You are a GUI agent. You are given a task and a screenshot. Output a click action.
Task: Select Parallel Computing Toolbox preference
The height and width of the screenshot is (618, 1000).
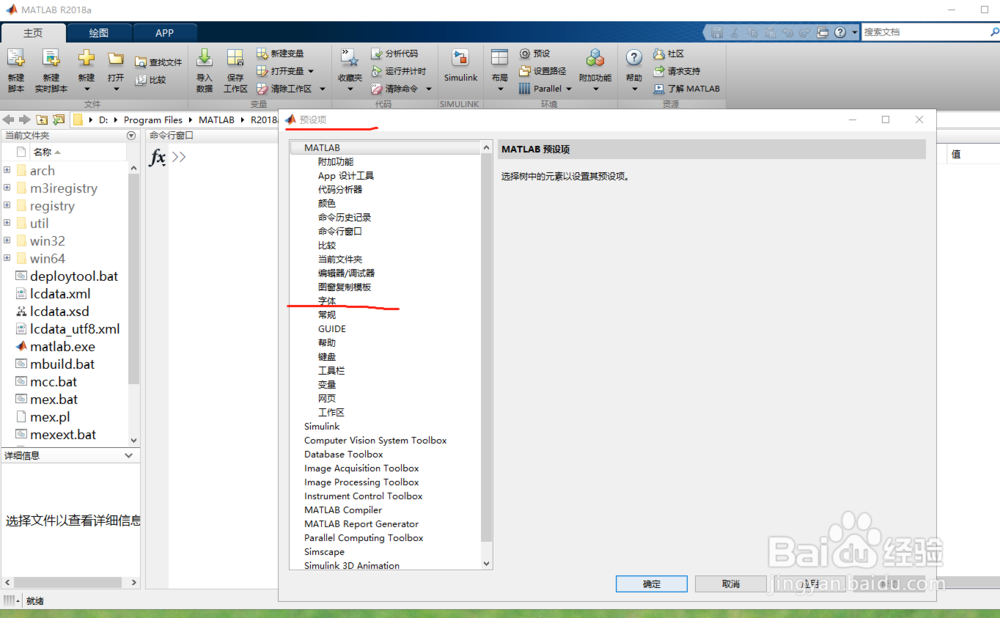coord(364,538)
